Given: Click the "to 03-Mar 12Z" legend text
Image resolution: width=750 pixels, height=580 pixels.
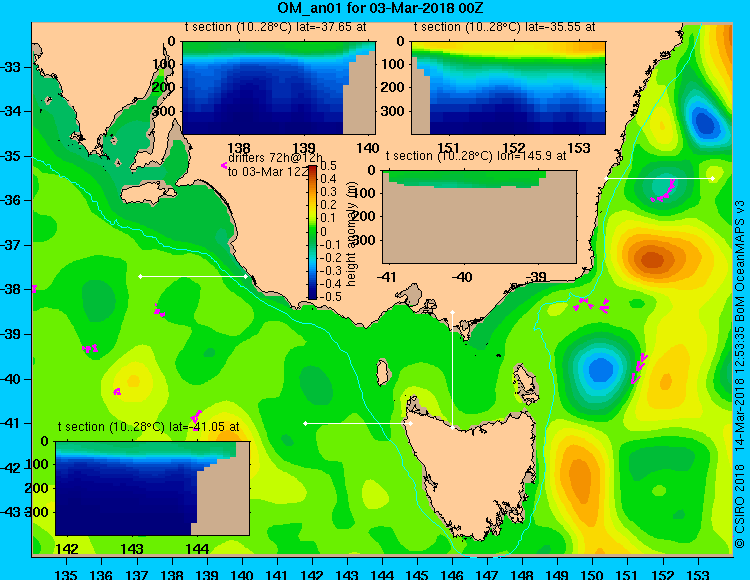Looking at the screenshot, I should [268, 171].
